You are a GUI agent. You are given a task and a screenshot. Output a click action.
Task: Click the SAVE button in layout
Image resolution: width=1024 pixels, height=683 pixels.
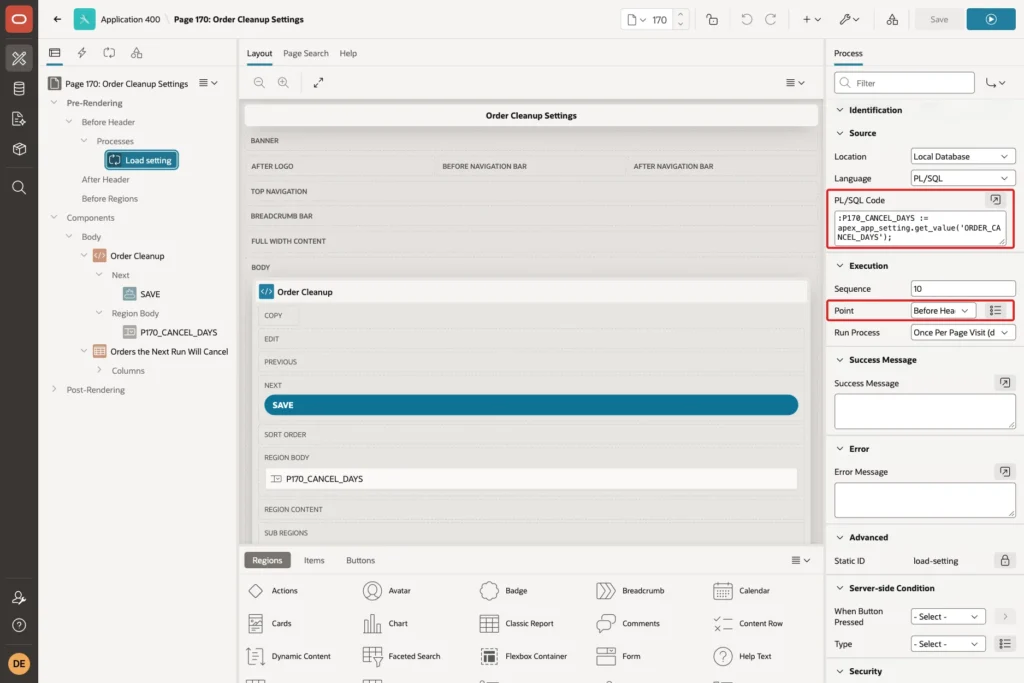(x=531, y=405)
